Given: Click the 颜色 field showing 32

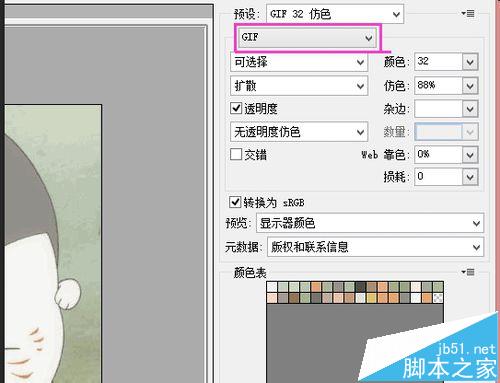Looking at the screenshot, I should click(438, 62).
